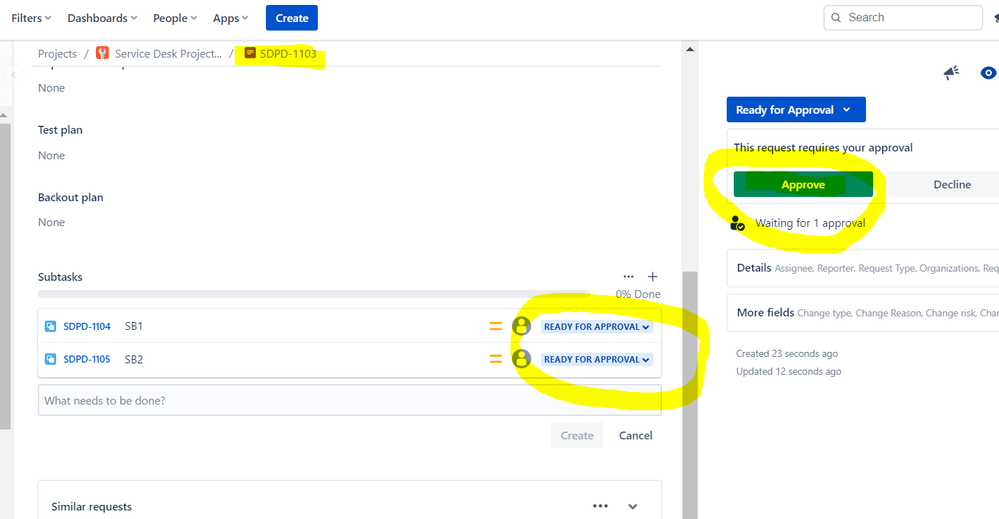Change SDPD-1105 Ready for Approval status
The height and width of the screenshot is (519, 999).
click(x=596, y=359)
